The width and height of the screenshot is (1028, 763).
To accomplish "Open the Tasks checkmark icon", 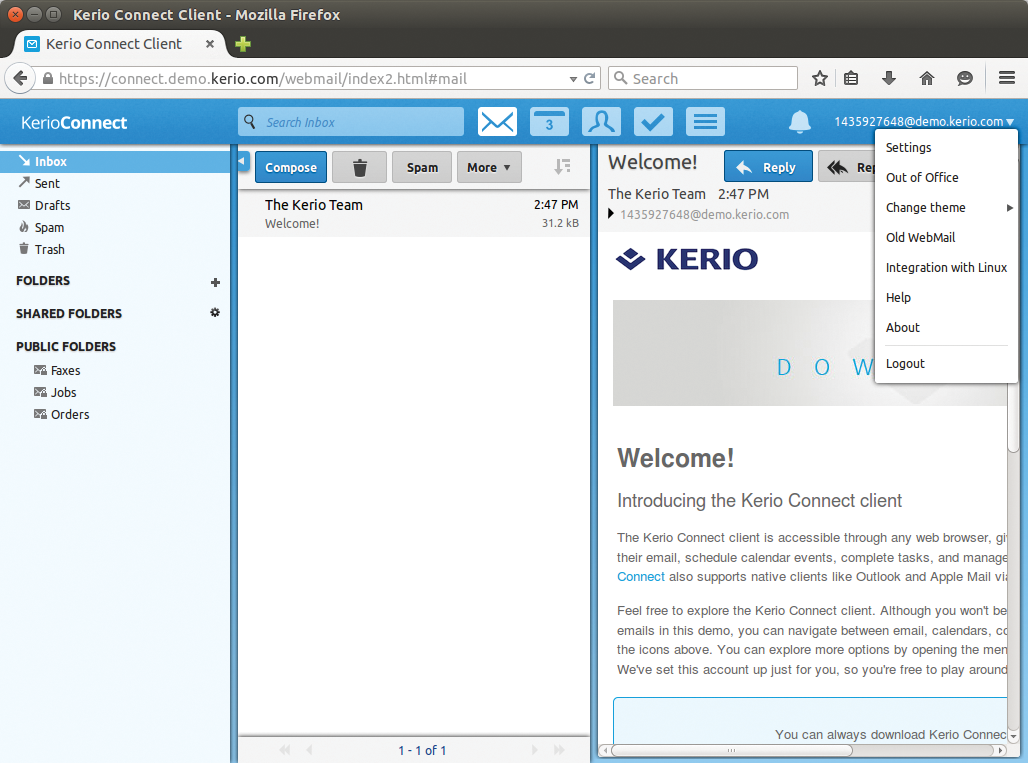I will [x=653, y=121].
